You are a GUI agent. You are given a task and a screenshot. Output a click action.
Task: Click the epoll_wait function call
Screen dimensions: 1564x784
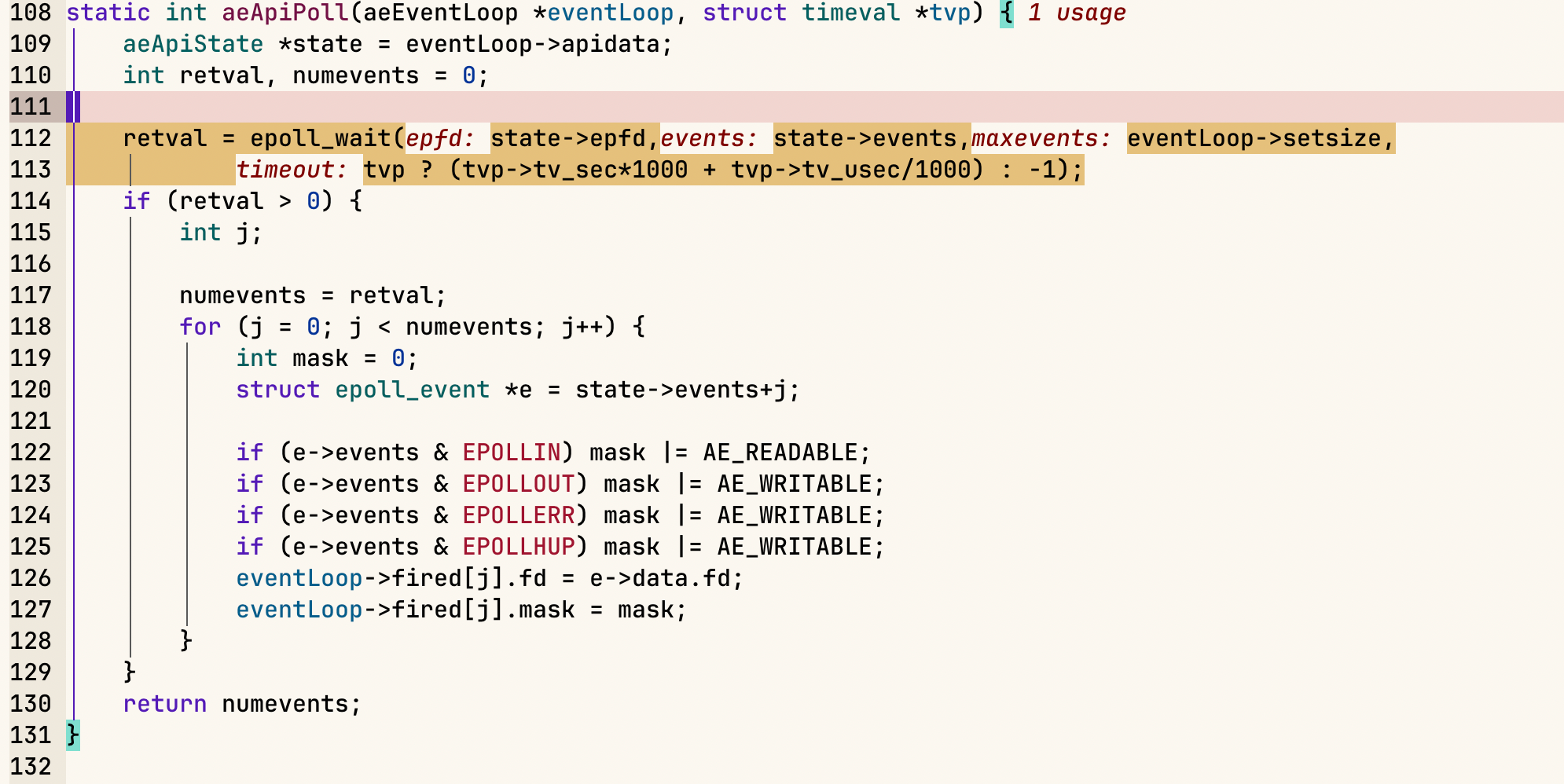[320, 138]
